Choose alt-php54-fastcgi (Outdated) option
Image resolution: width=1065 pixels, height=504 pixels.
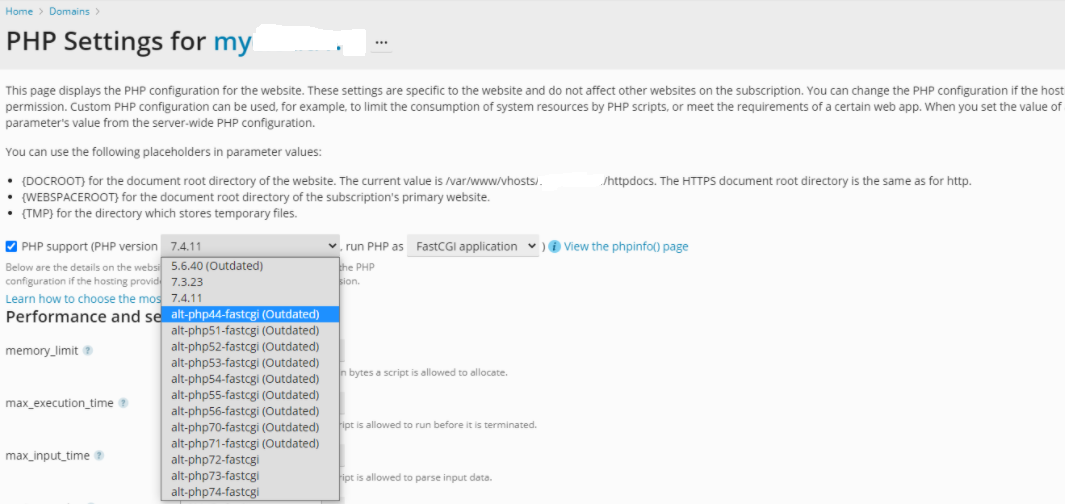pos(250,379)
